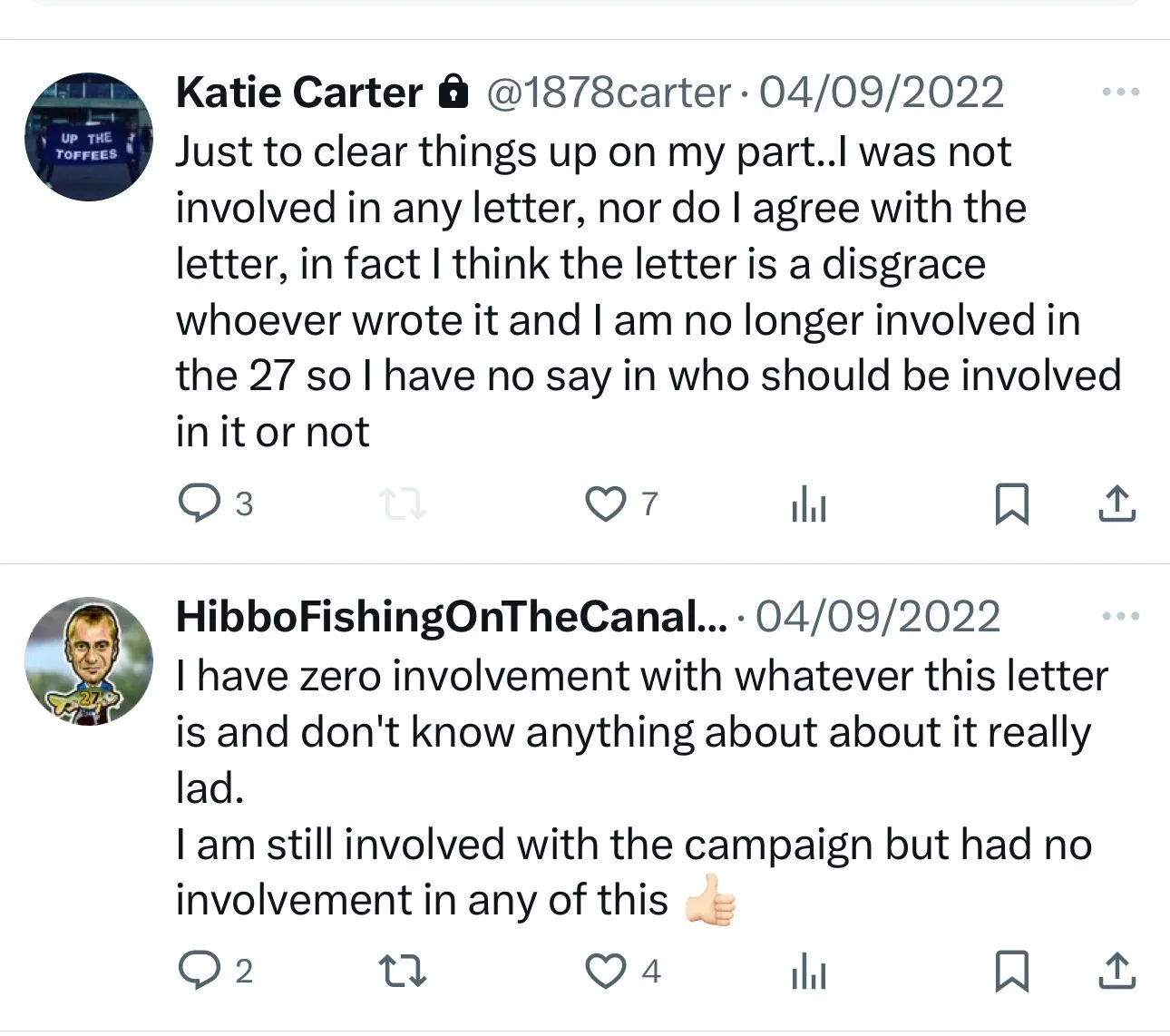
Task: Open Katie Carter's profile picture
Action: (89, 137)
